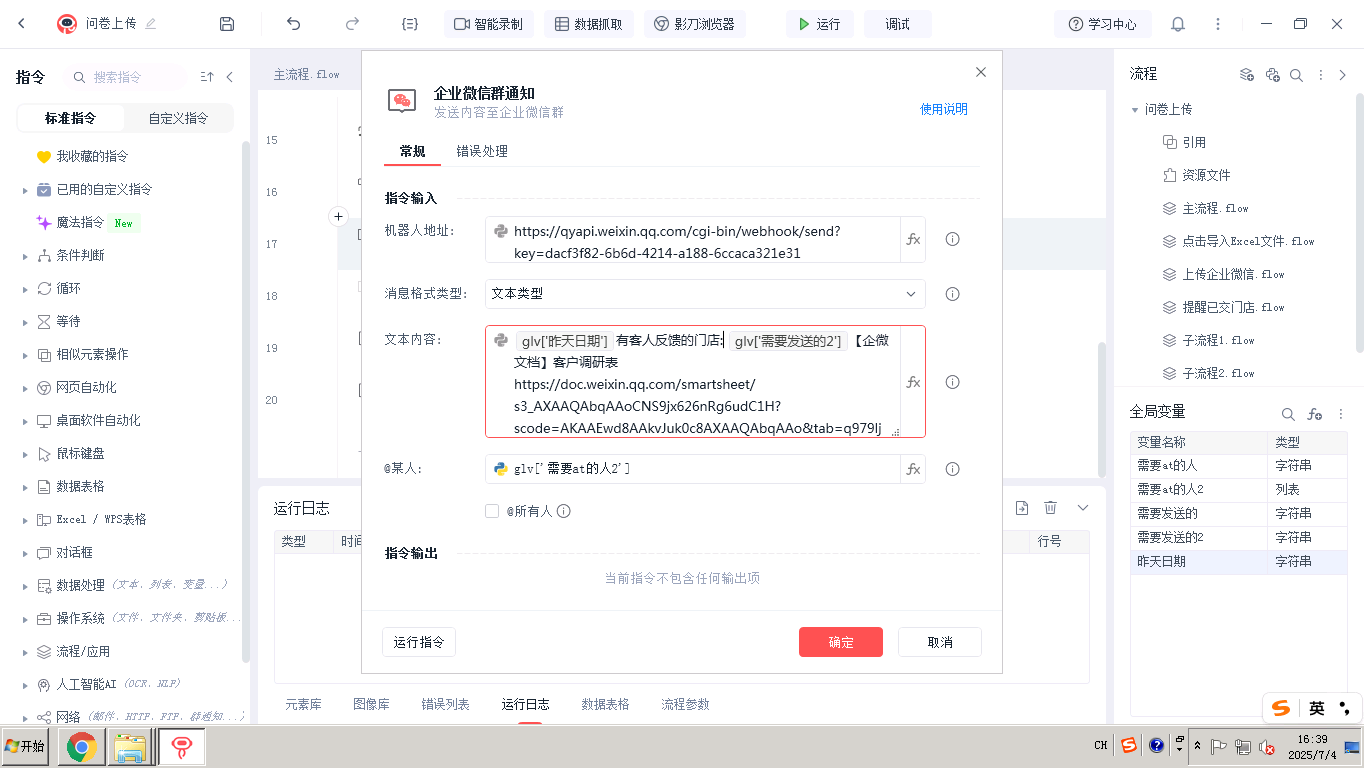The image size is (1364, 768).
Task: Click the 调试 debug button
Action: [x=897, y=24]
